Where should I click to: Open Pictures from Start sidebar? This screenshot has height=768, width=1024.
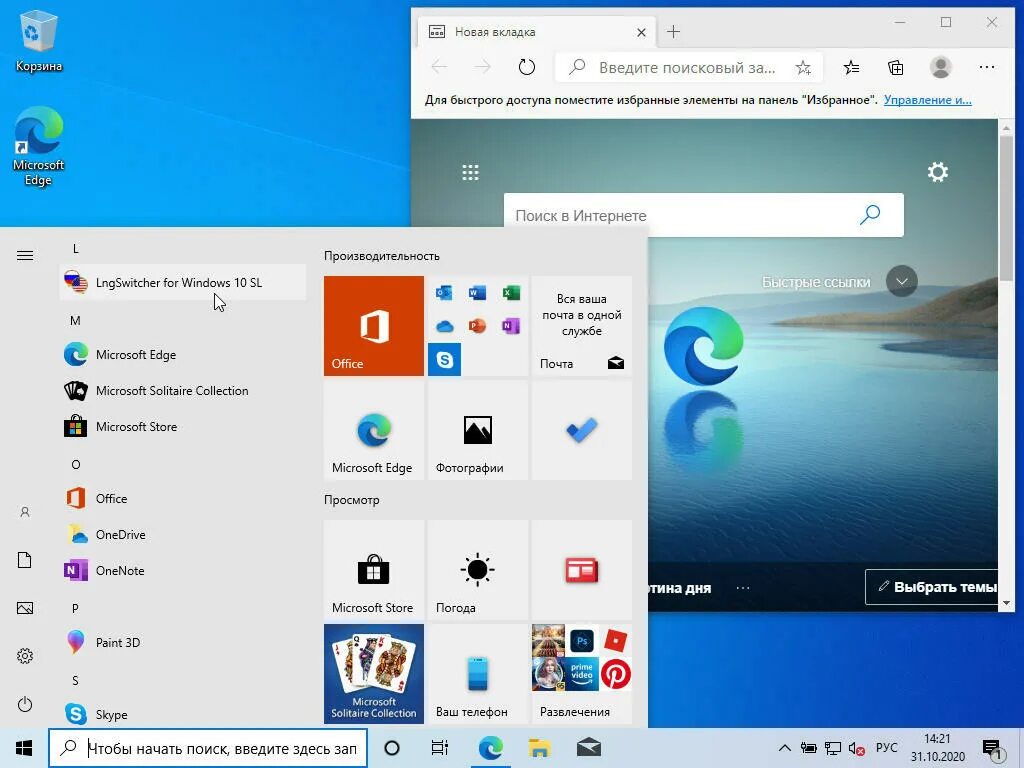(x=25, y=608)
